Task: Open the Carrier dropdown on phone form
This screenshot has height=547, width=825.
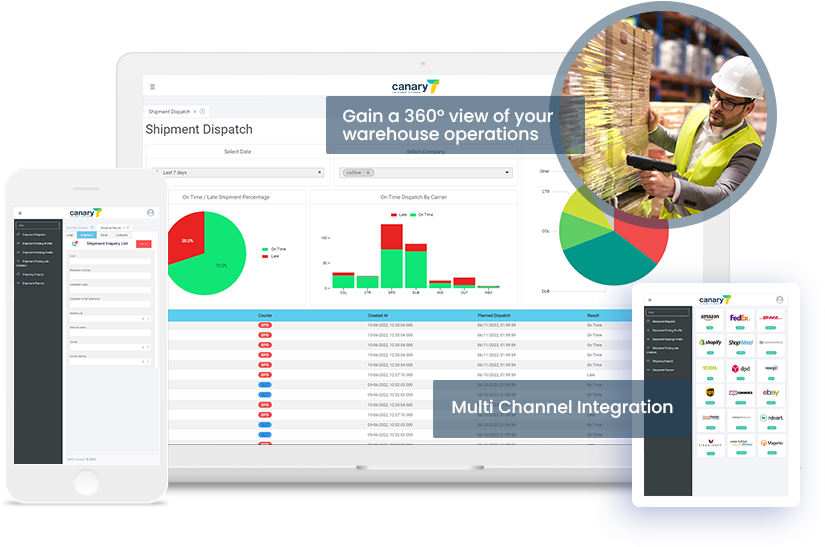Action: tap(110, 347)
